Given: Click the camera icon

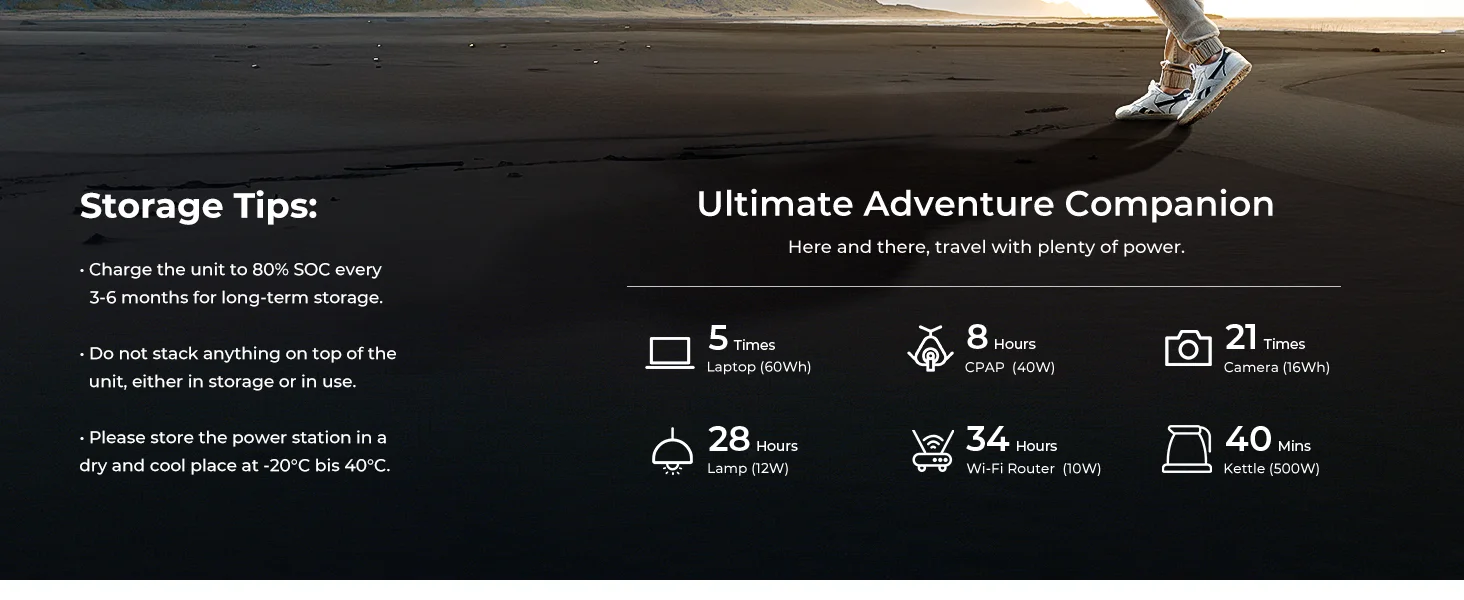Looking at the screenshot, I should [1188, 348].
